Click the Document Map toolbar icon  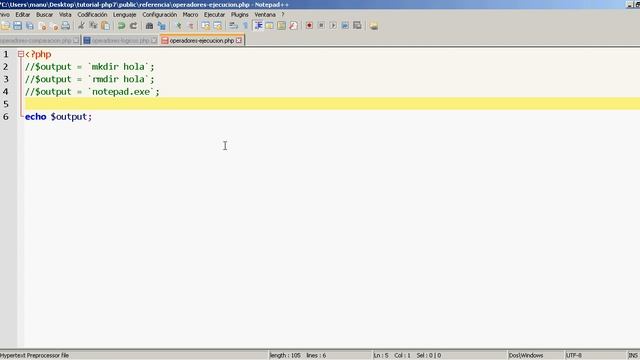pos(282,26)
